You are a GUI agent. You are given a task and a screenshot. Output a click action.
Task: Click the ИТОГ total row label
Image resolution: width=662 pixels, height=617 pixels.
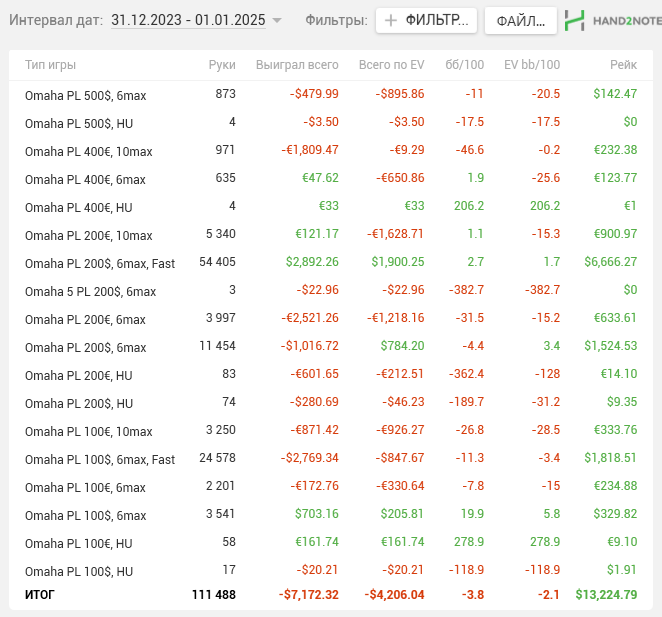pos(40,595)
